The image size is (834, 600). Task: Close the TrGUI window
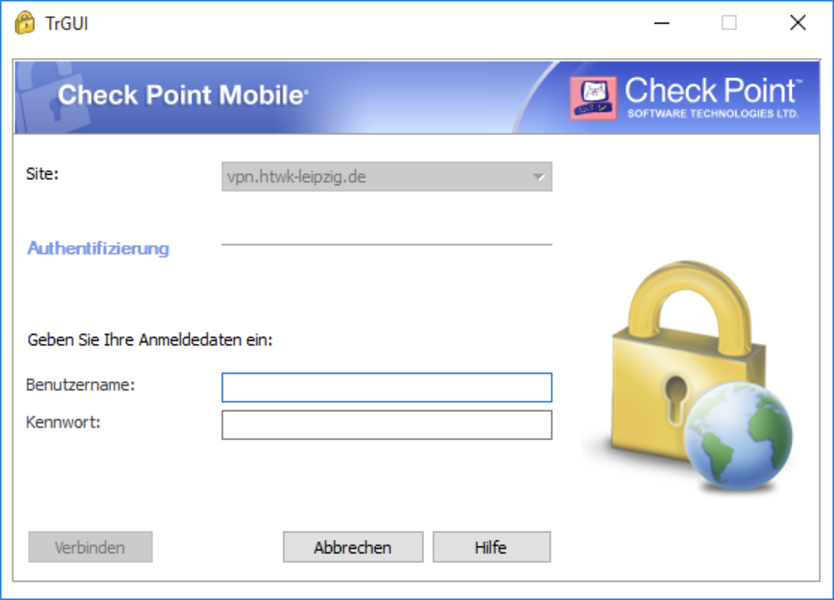click(x=798, y=23)
